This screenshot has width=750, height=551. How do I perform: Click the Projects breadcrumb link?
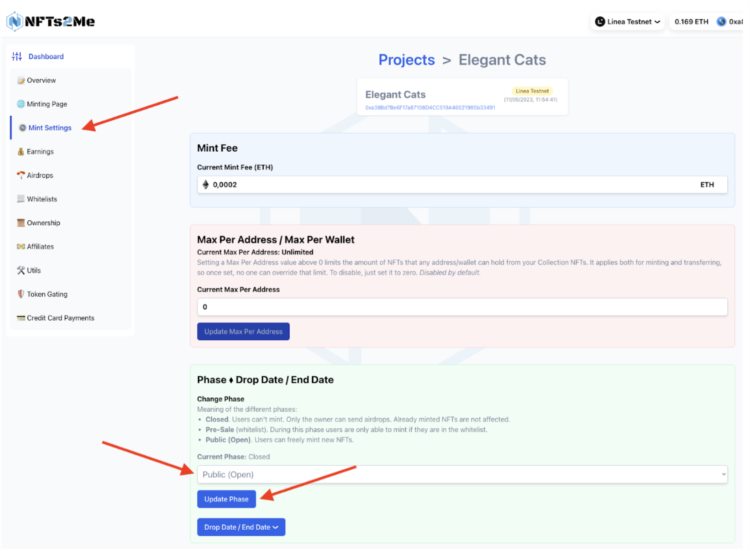tap(406, 60)
